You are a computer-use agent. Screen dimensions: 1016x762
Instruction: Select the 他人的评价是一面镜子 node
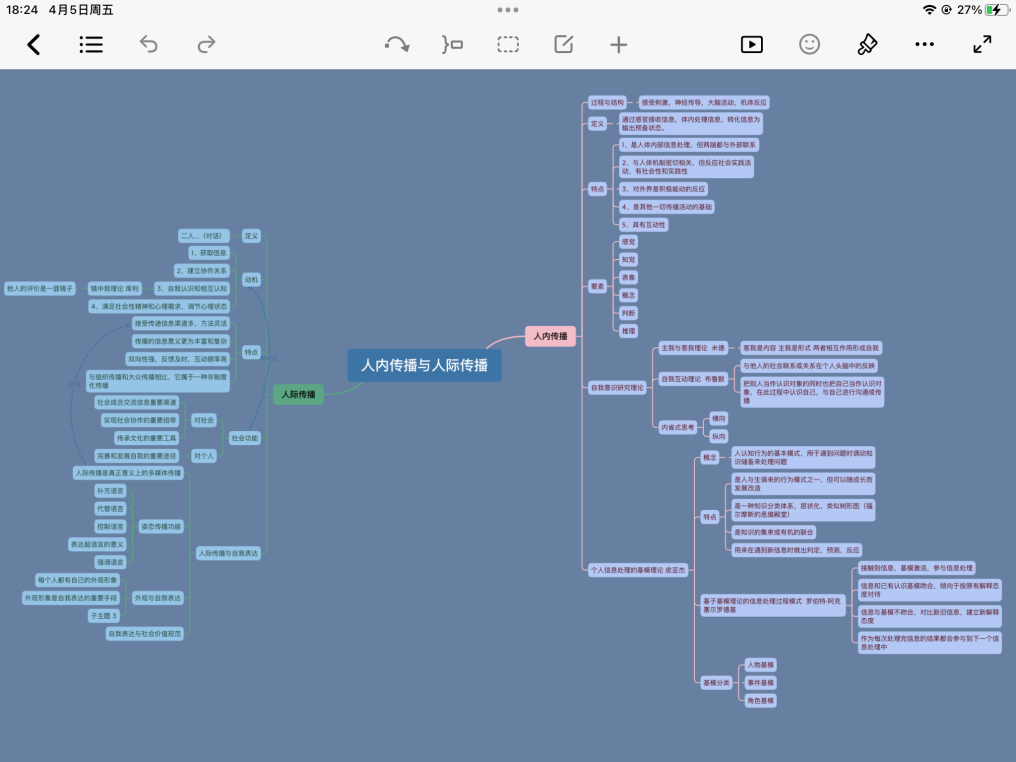[40, 289]
